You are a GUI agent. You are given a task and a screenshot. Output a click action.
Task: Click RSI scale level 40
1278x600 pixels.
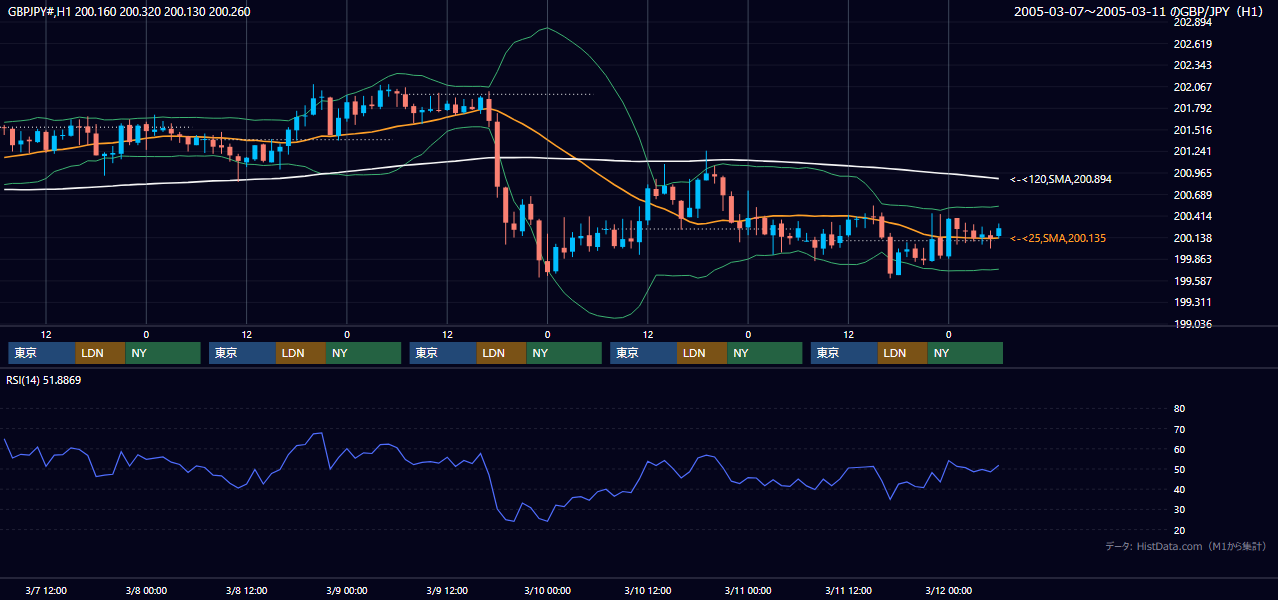(1179, 489)
